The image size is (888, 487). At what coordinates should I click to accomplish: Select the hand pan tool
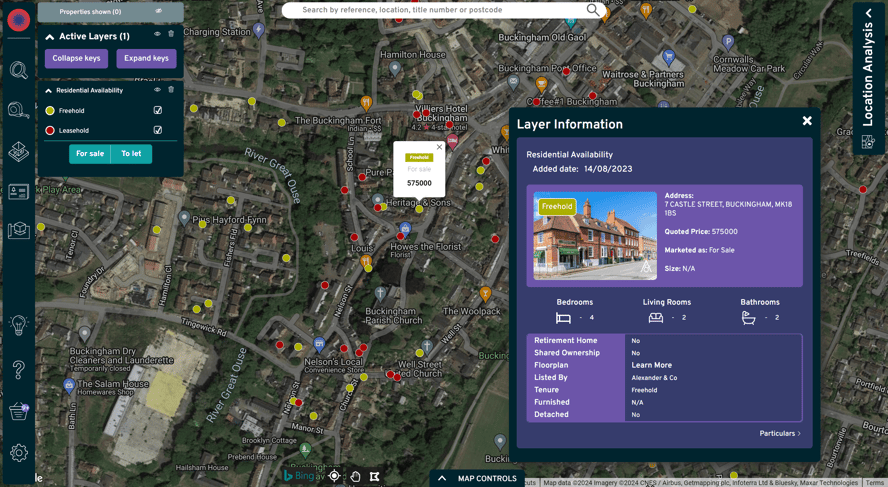[355, 476]
